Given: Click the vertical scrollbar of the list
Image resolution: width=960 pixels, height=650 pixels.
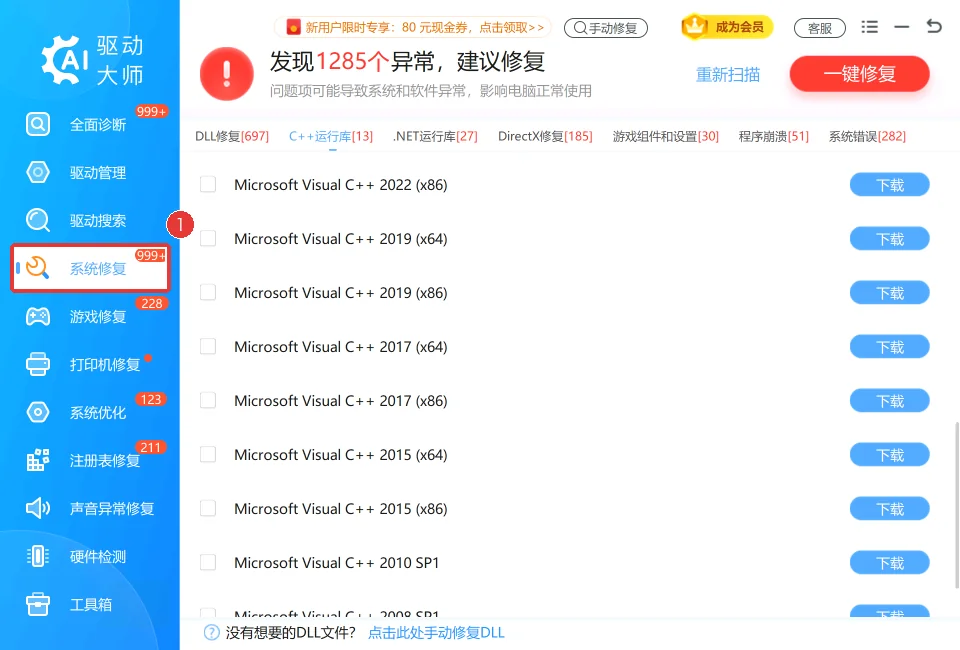Looking at the screenshot, I should coord(956,504).
